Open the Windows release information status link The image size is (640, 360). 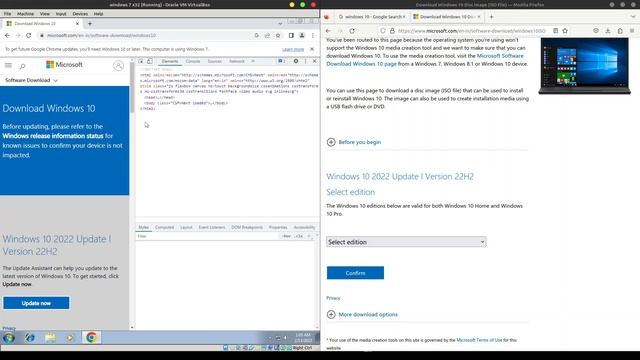click(53, 136)
